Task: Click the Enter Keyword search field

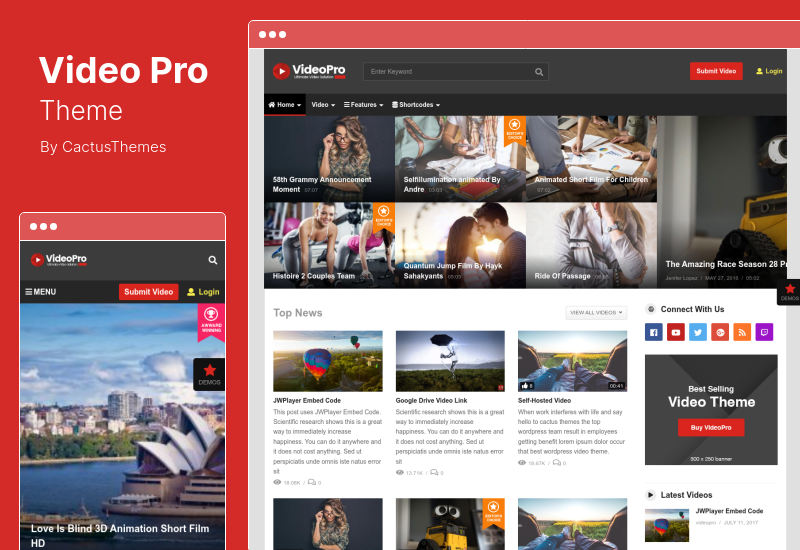Action: click(x=456, y=72)
